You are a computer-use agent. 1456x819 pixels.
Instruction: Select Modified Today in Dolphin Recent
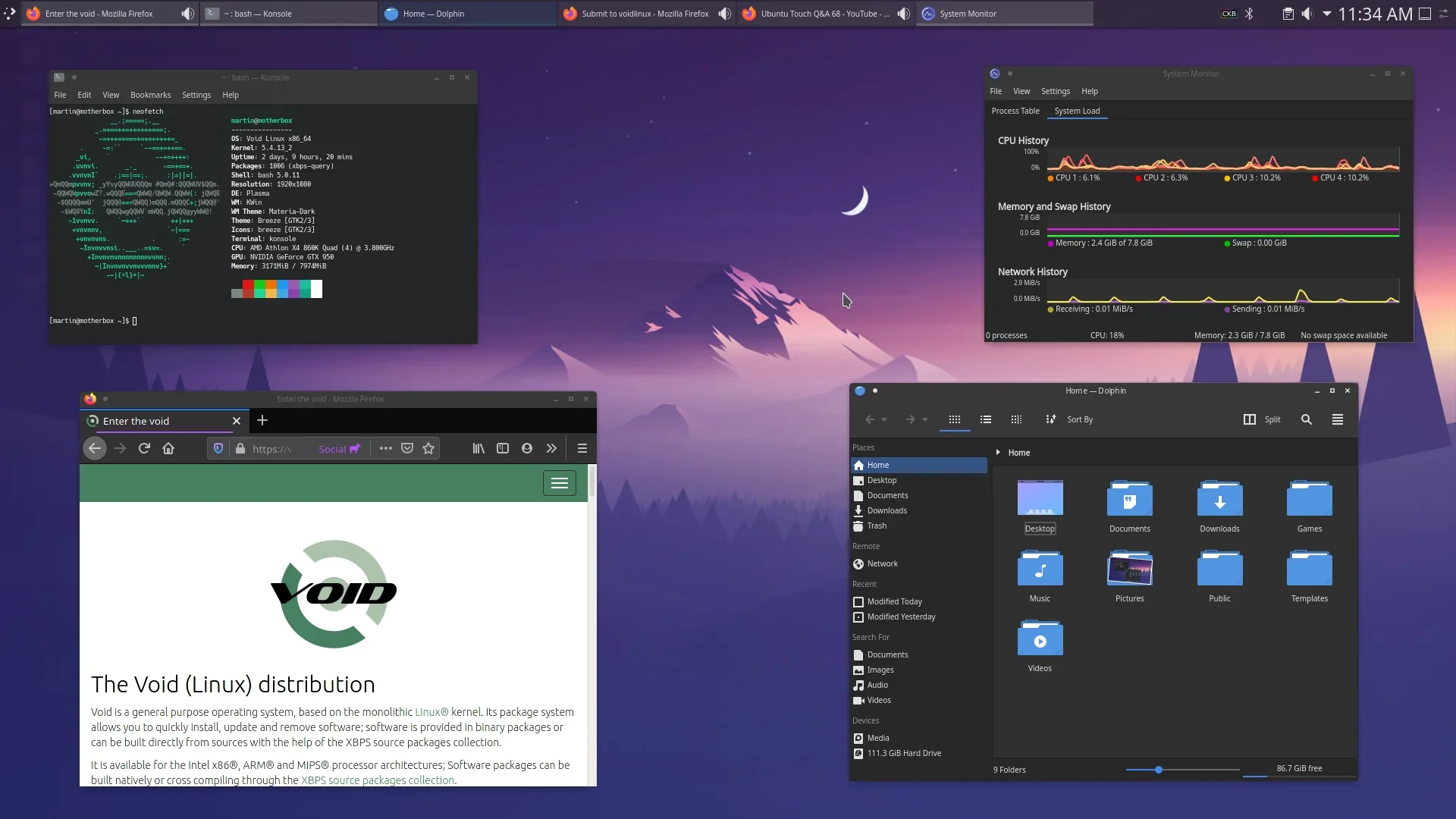919,601
